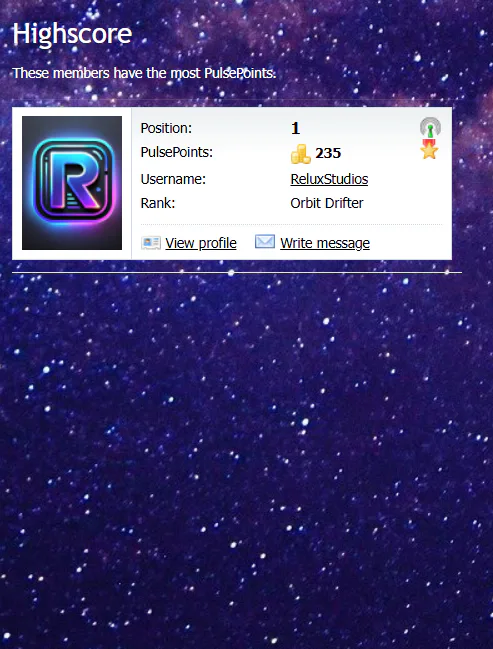Click the Orbit Drifter rank text
The image size is (493, 649).
point(327,203)
